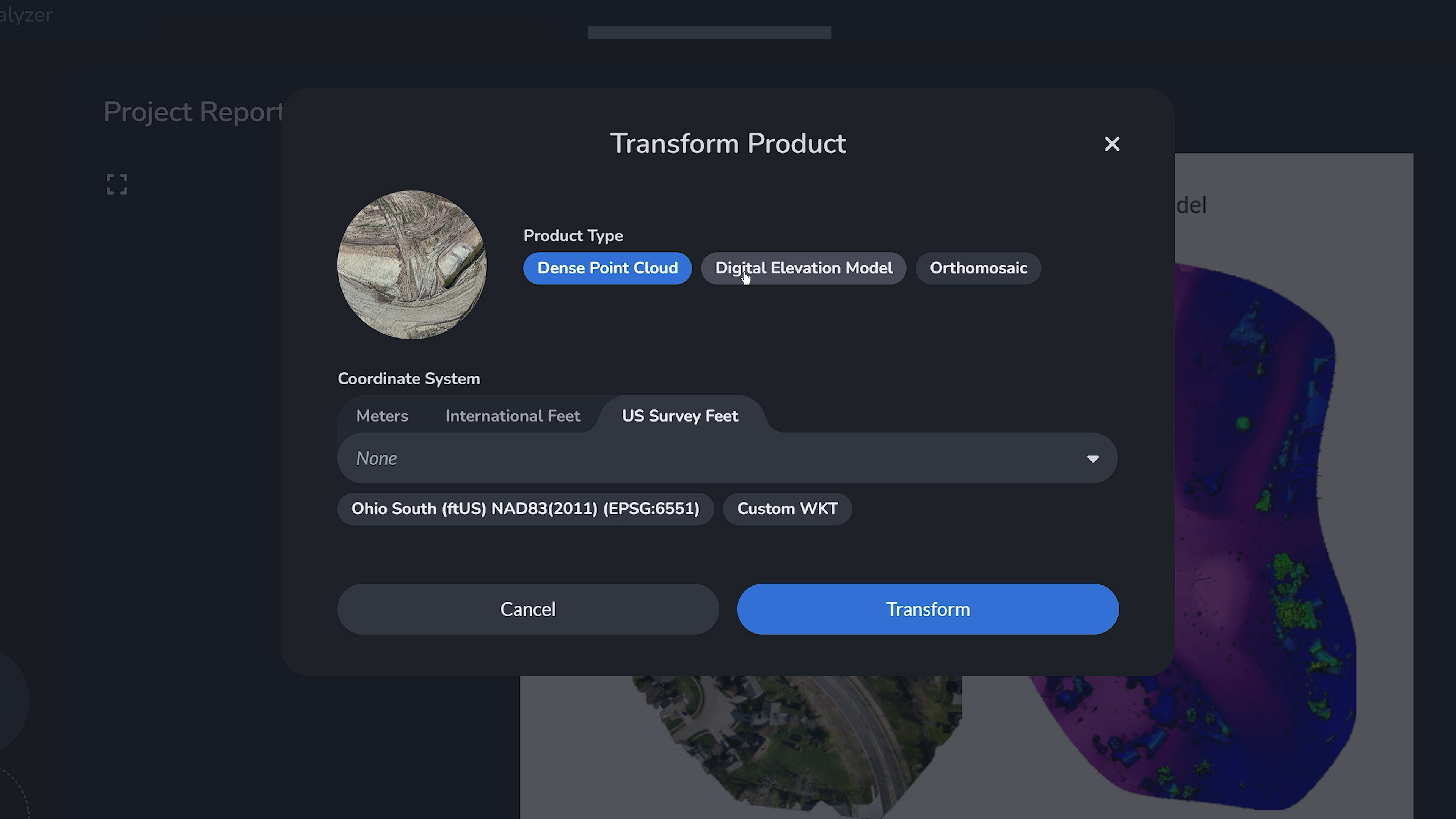This screenshot has height=819, width=1456.
Task: Switch coordinate system to Meters
Action: pos(381,415)
